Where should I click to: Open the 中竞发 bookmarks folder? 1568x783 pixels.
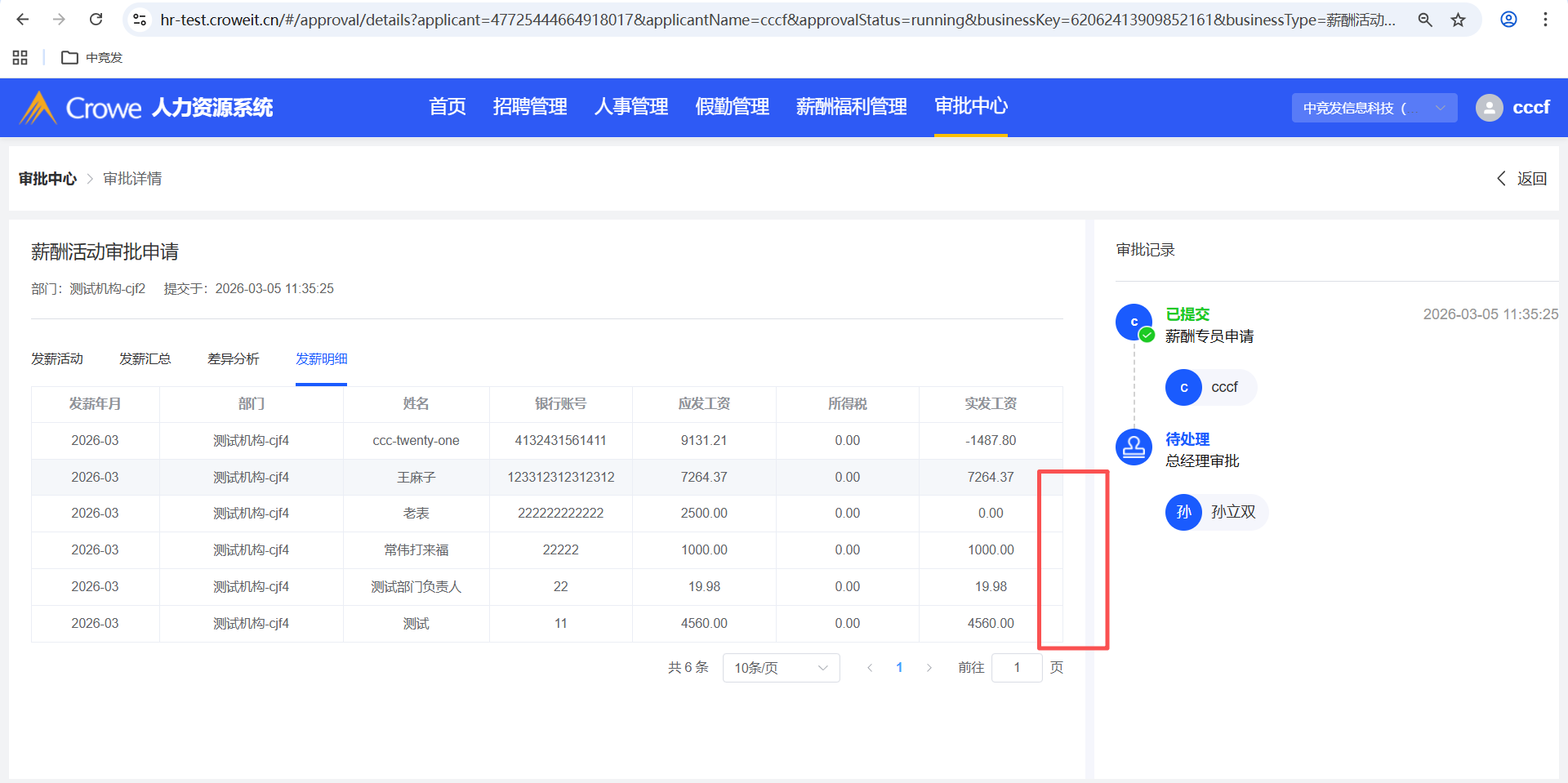[x=92, y=57]
